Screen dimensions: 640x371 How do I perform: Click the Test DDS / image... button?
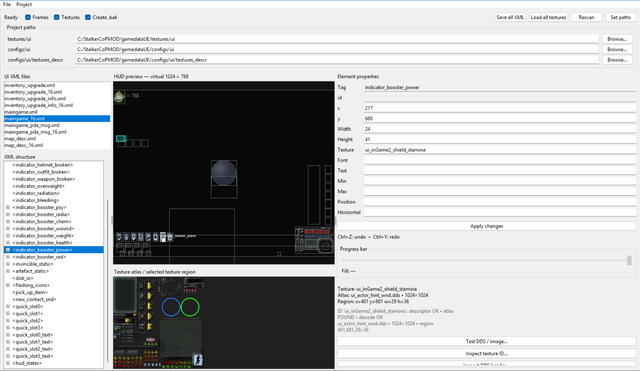(x=487, y=341)
